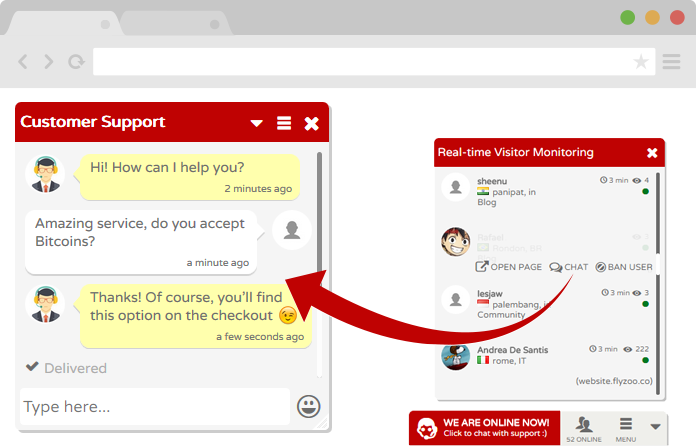696x446 pixels.
Task: Click the Community page label under lesjaw
Action: [501, 315]
